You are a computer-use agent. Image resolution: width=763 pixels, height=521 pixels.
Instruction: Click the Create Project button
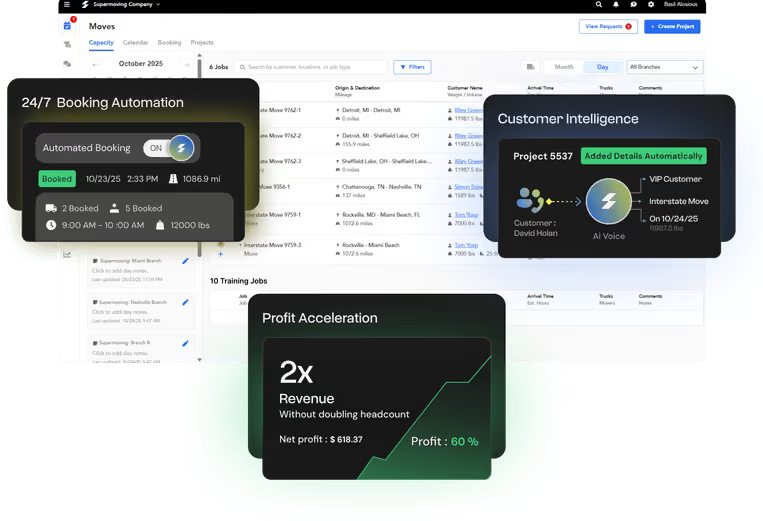(x=672, y=26)
